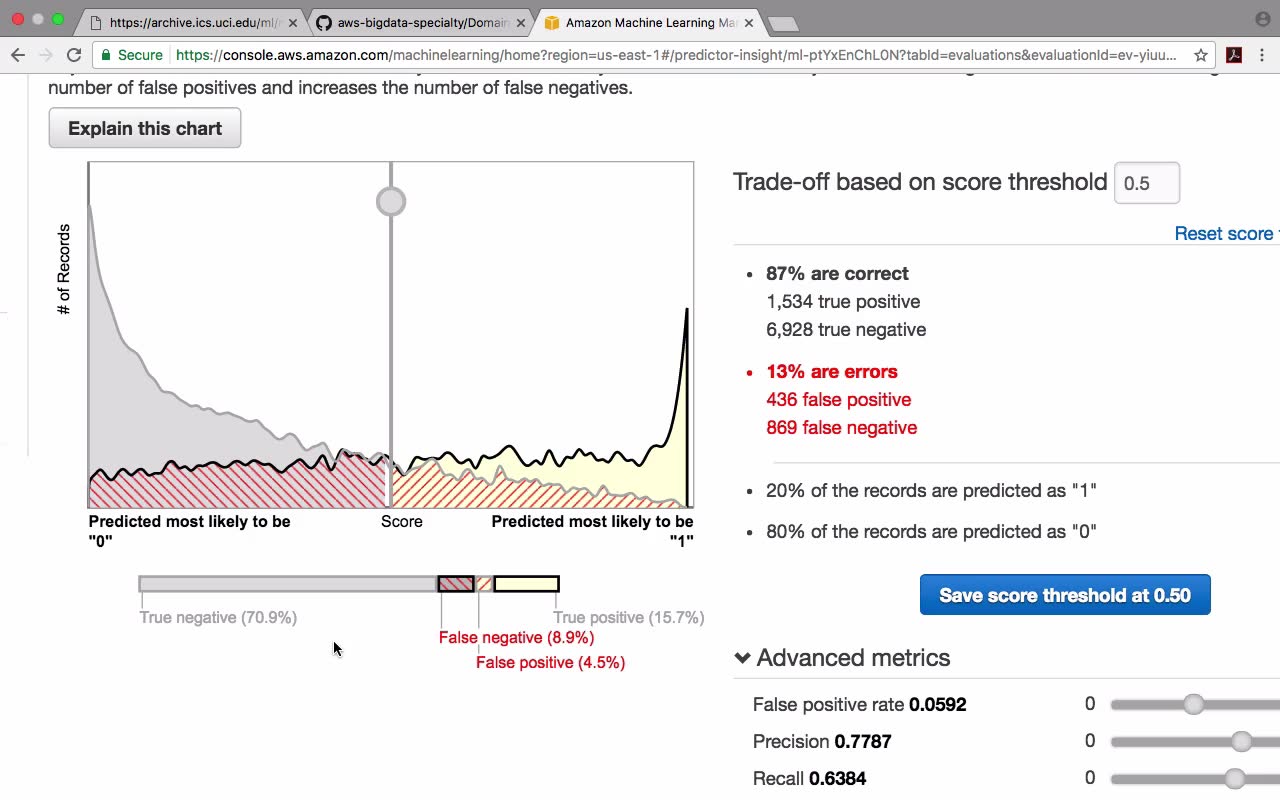Click the '6,928 true negative' value

coord(846,330)
